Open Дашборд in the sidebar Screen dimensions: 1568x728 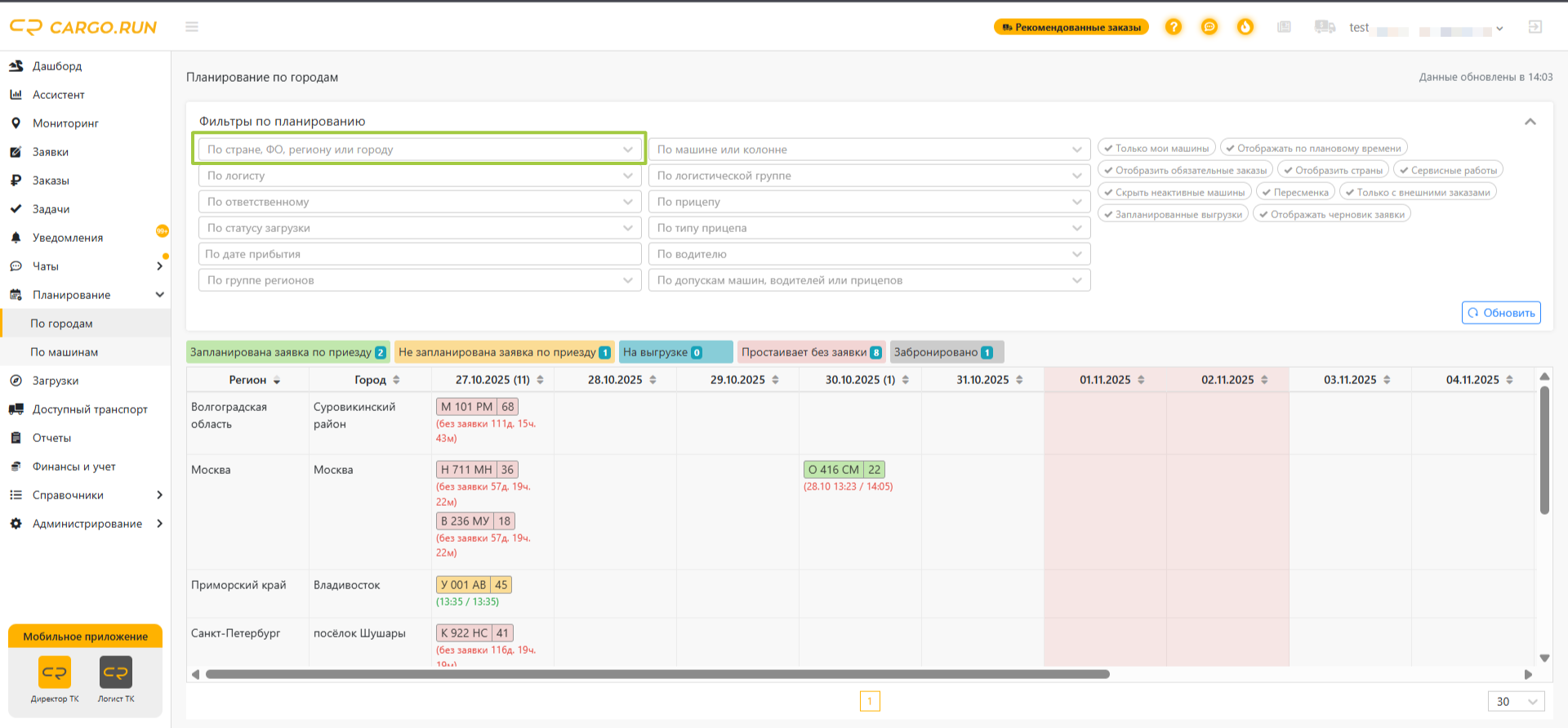[x=57, y=66]
